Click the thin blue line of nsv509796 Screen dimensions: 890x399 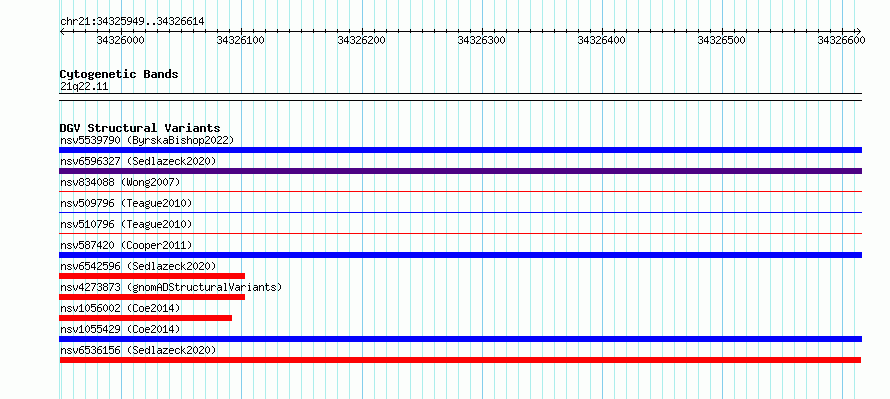pos(460,213)
